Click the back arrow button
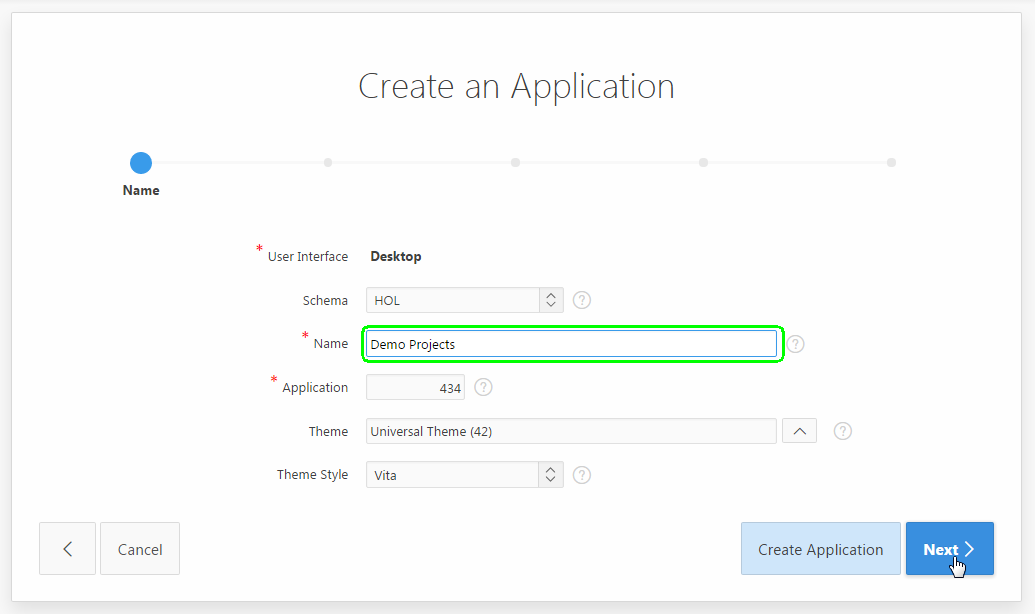1035x614 pixels. point(67,548)
